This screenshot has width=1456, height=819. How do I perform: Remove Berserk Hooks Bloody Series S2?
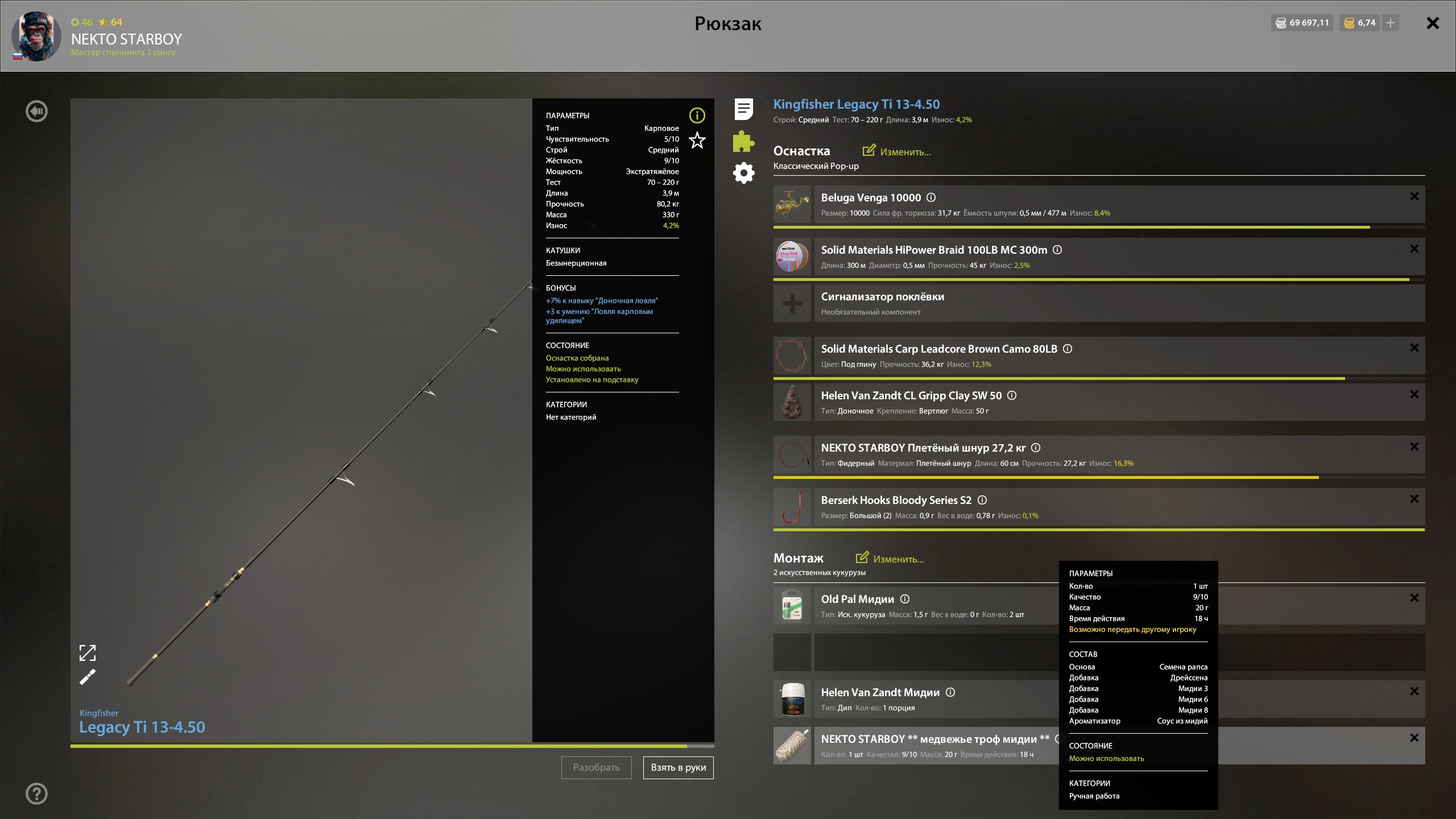tap(1414, 499)
